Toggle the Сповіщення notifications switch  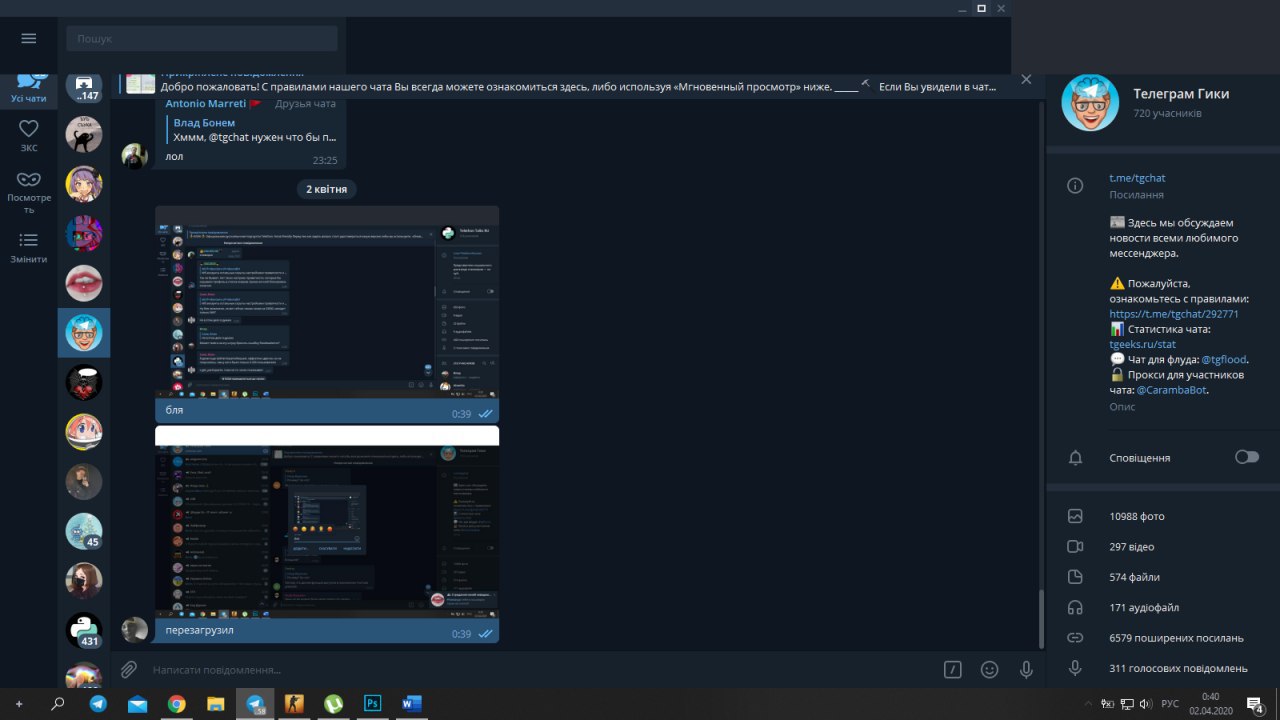pyautogui.click(x=1247, y=457)
